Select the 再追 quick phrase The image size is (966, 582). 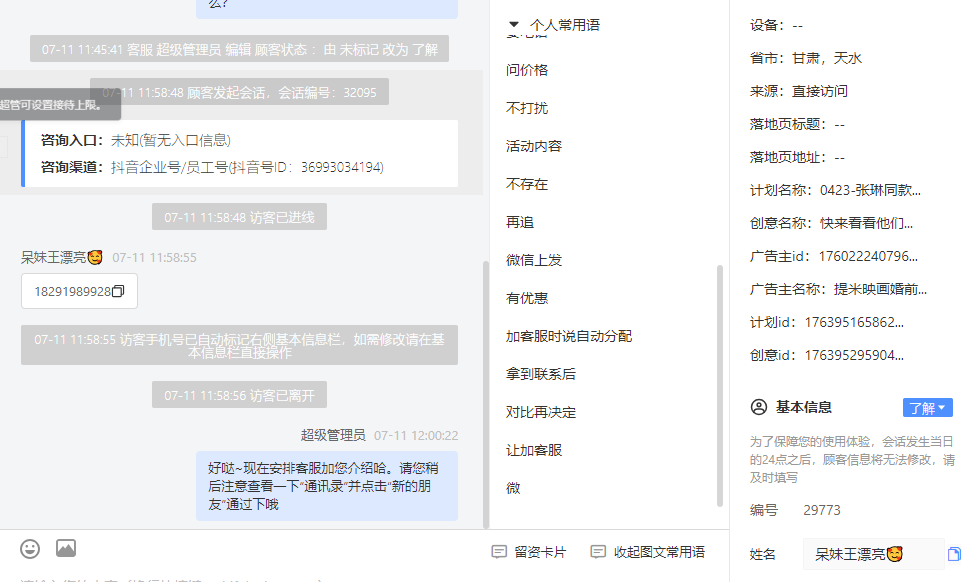coord(520,222)
